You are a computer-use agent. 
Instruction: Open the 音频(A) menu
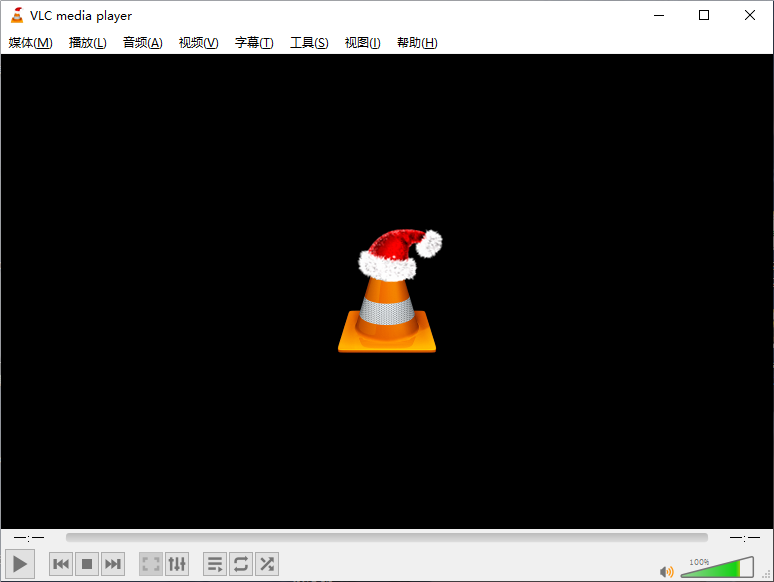[x=143, y=43]
